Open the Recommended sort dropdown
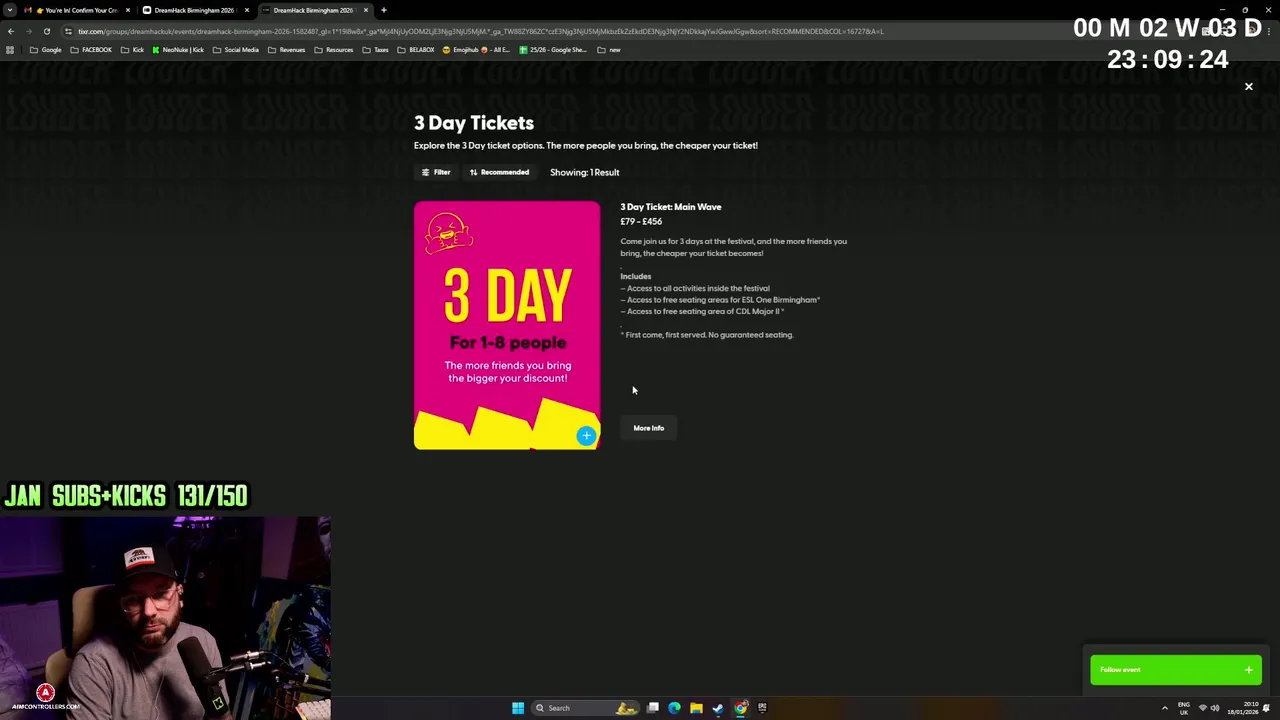The image size is (1280, 720). pos(499,172)
